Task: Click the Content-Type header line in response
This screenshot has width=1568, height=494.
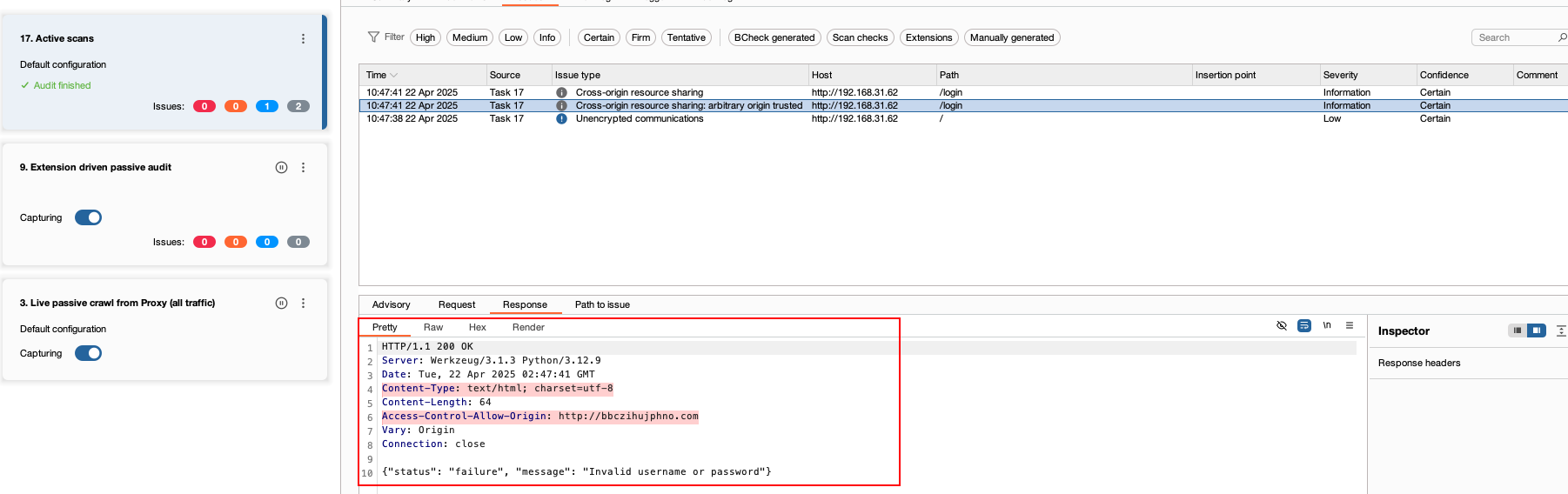Action: click(497, 388)
